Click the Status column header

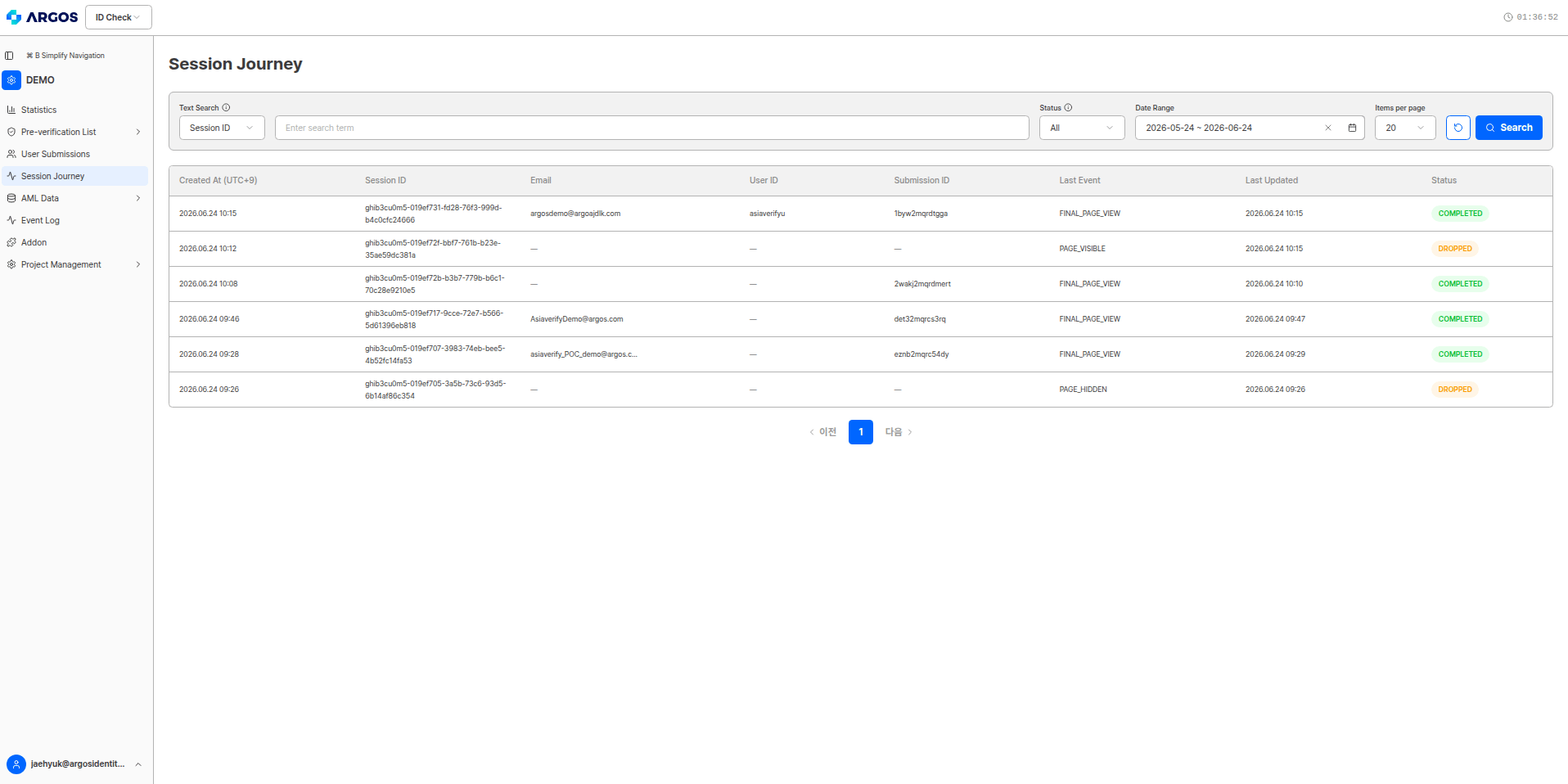[x=1444, y=180]
